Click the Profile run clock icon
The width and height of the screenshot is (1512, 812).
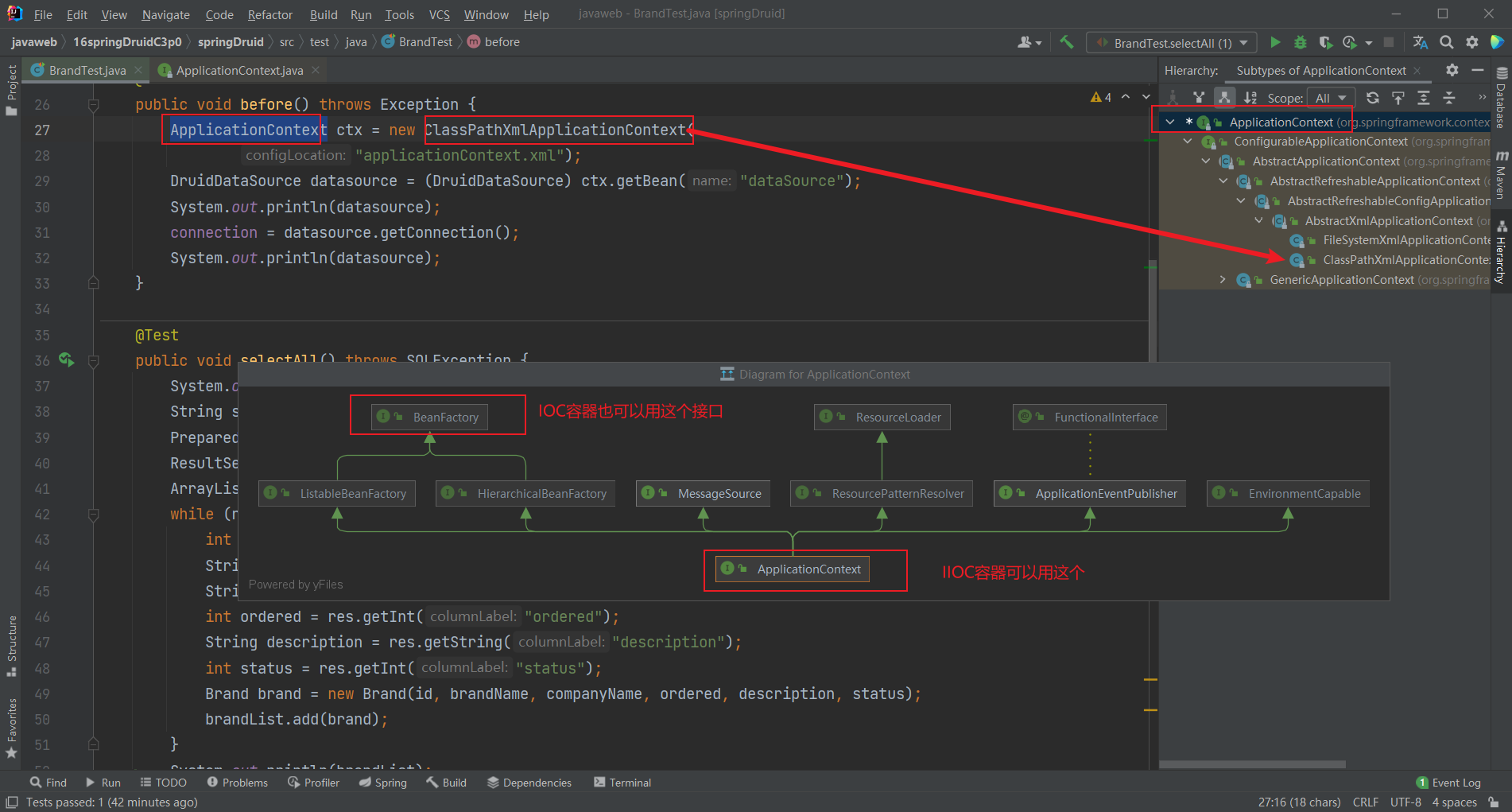1350,42
